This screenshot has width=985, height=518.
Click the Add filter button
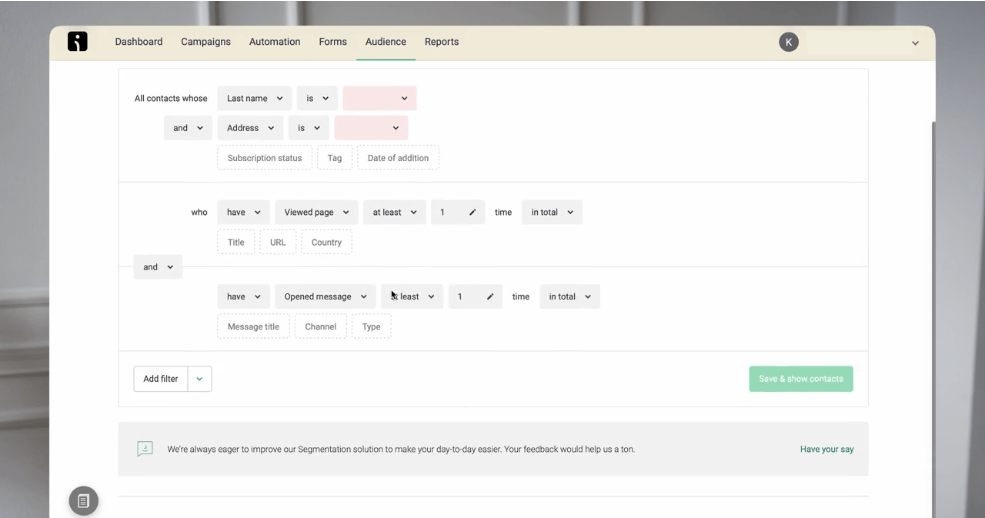point(161,379)
